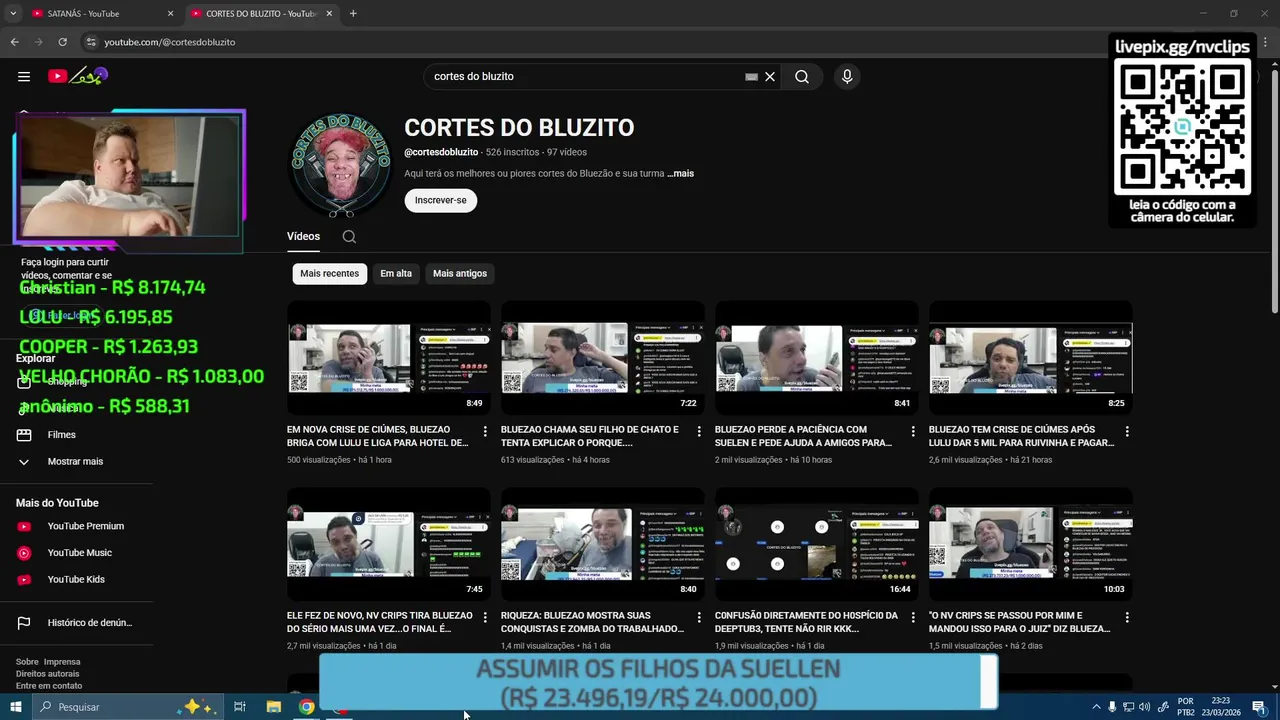
Task: Start voice search with microphone icon
Action: [x=847, y=76]
